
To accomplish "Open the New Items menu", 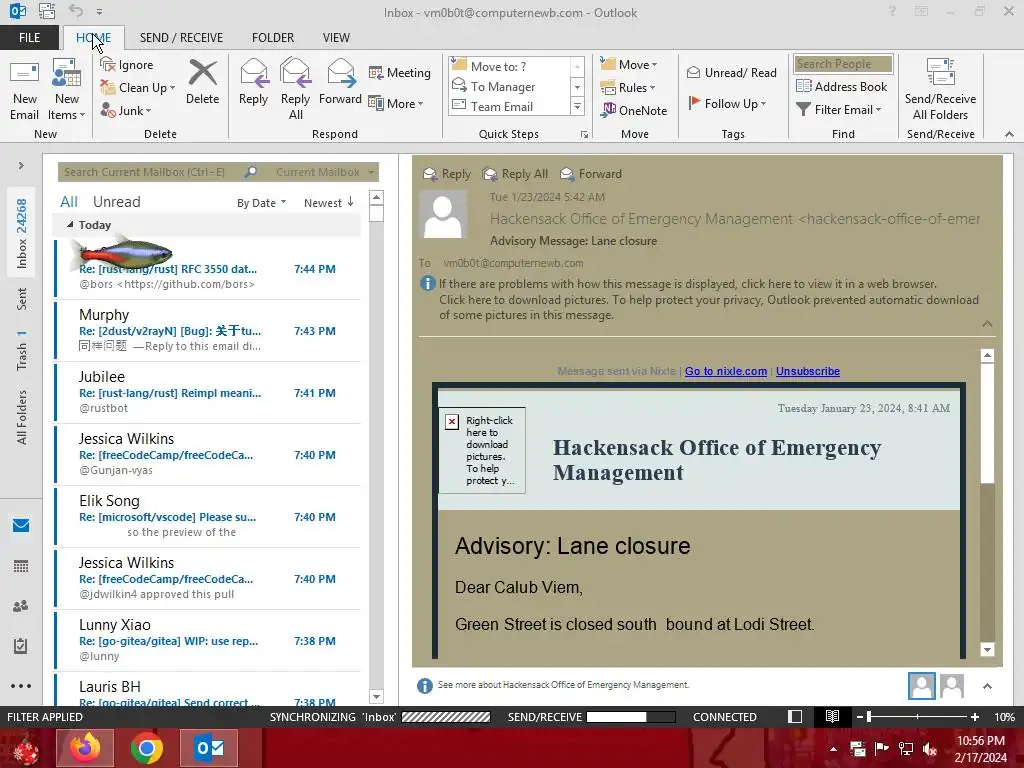I will click(67, 90).
